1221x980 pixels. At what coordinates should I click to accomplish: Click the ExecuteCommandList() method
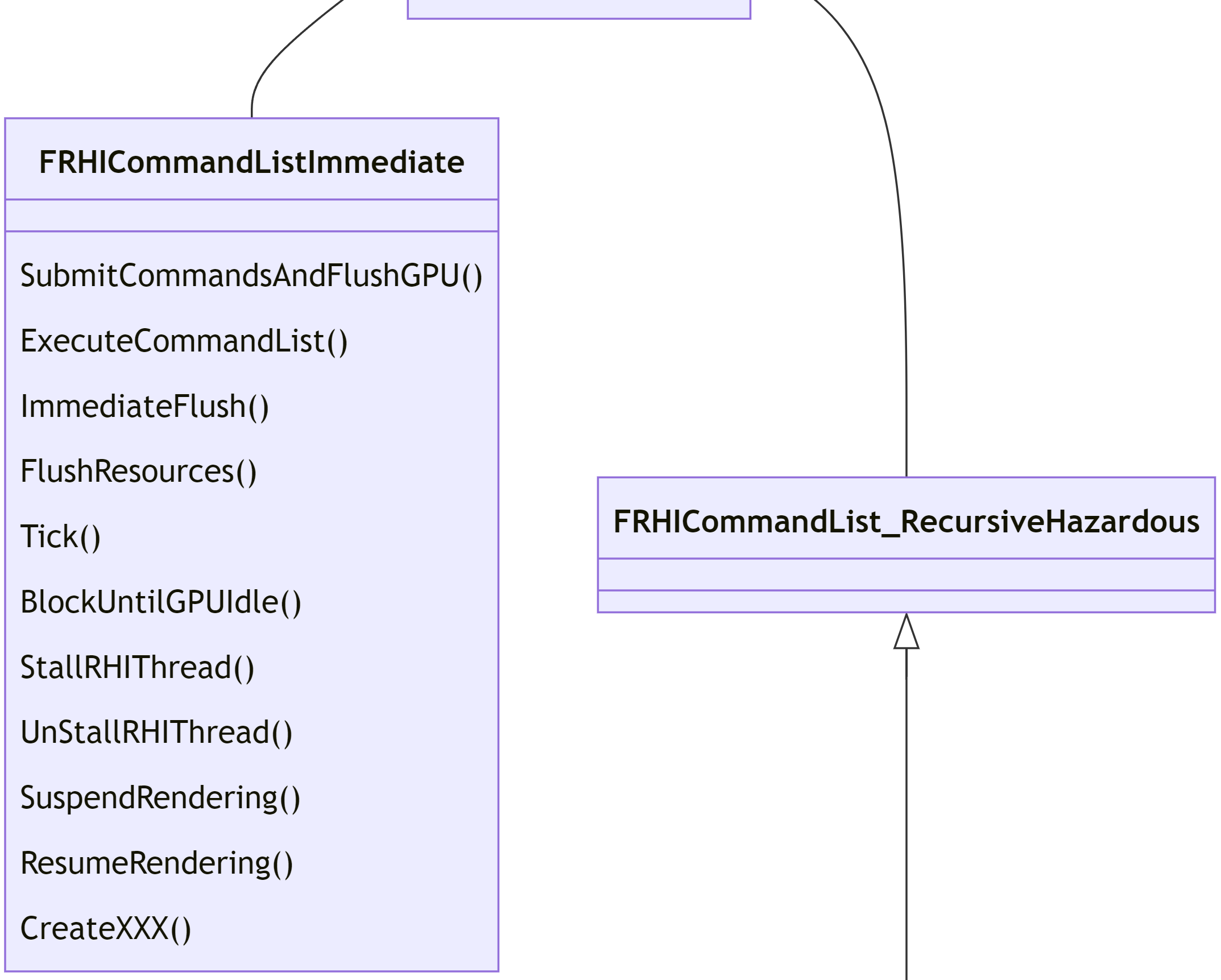tap(184, 341)
